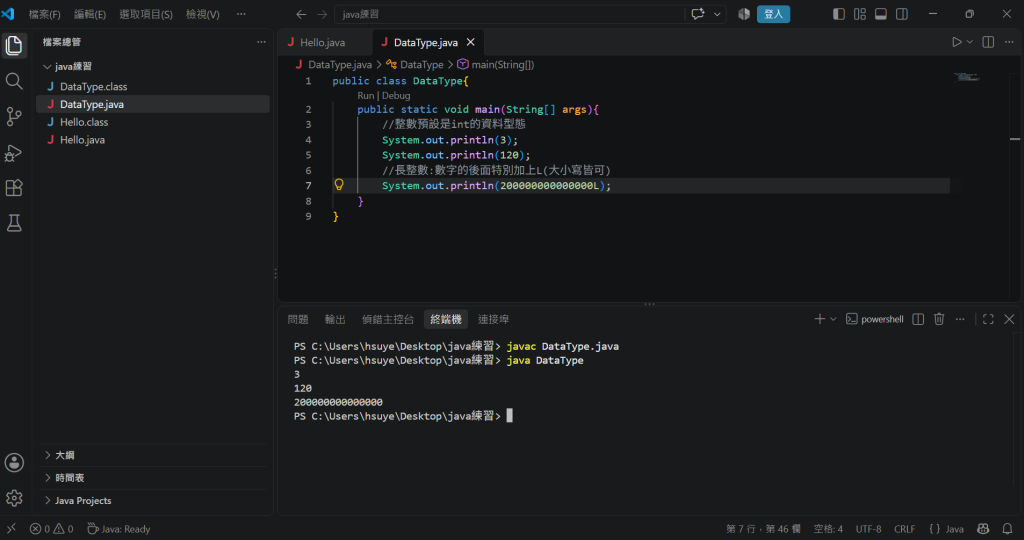Viewport: 1024px width, 540px height.
Task: Open the 編輯(E) menu
Action: (x=90, y=14)
